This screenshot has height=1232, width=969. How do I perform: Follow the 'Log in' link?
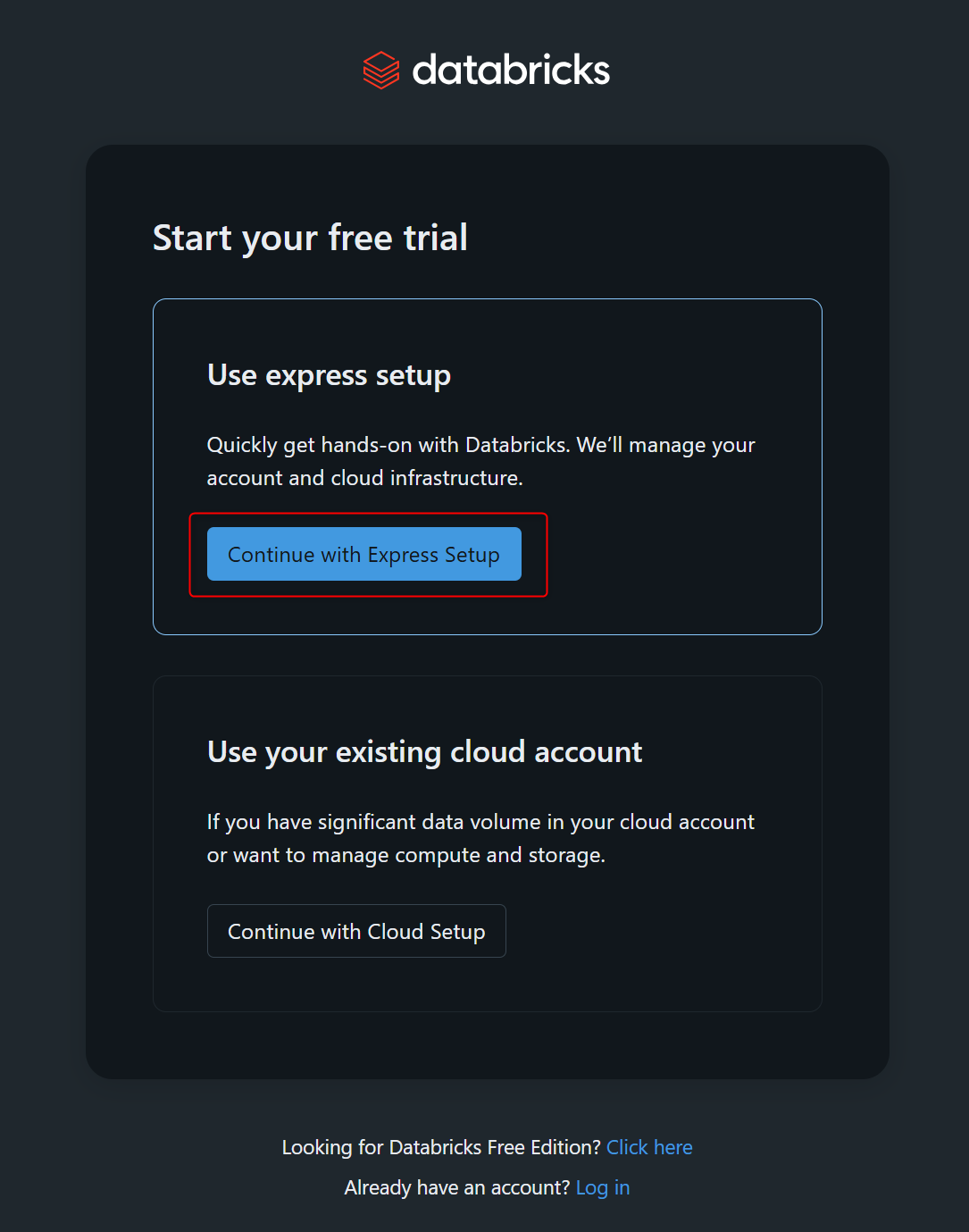(603, 1187)
